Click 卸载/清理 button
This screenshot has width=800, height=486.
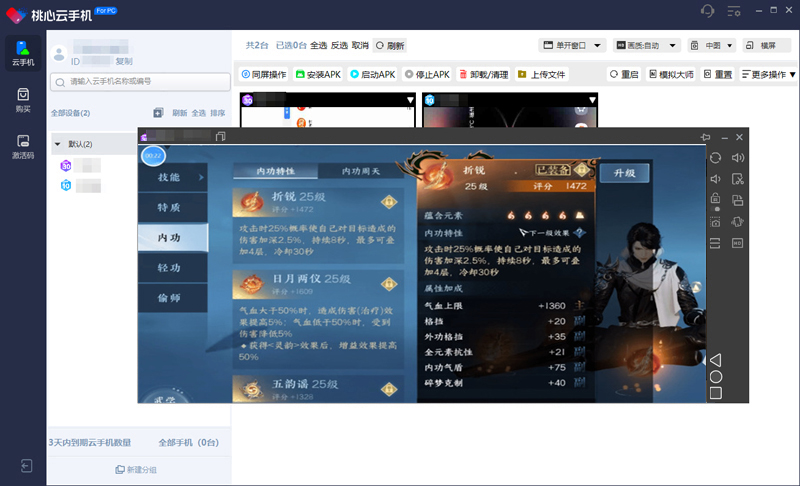tap(483, 74)
